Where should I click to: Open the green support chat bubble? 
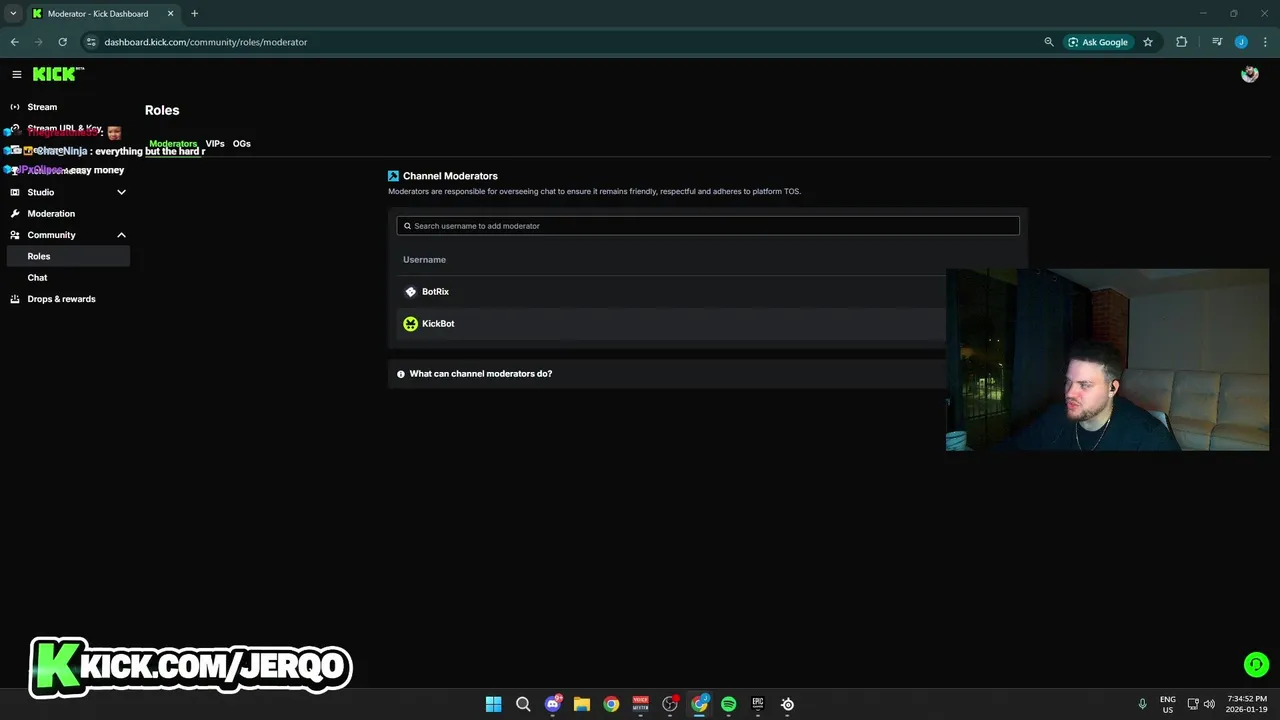coord(1256,664)
